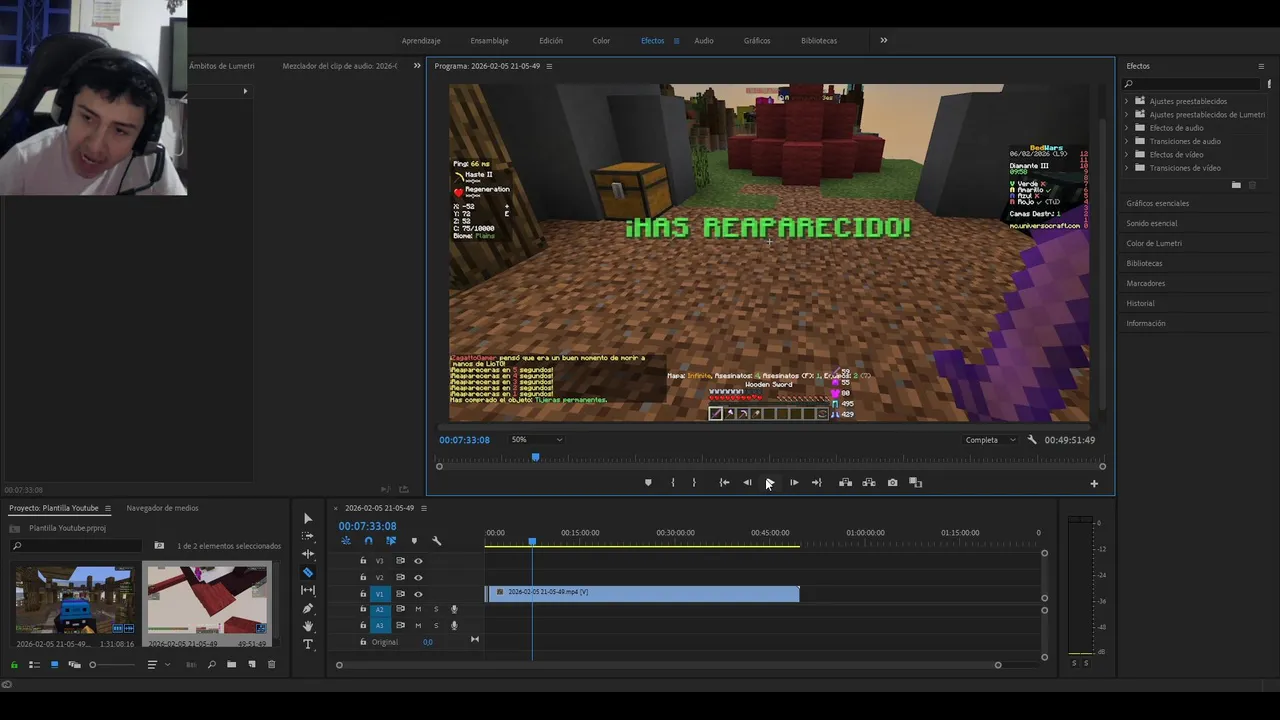Switch project panel to list view

click(34, 665)
